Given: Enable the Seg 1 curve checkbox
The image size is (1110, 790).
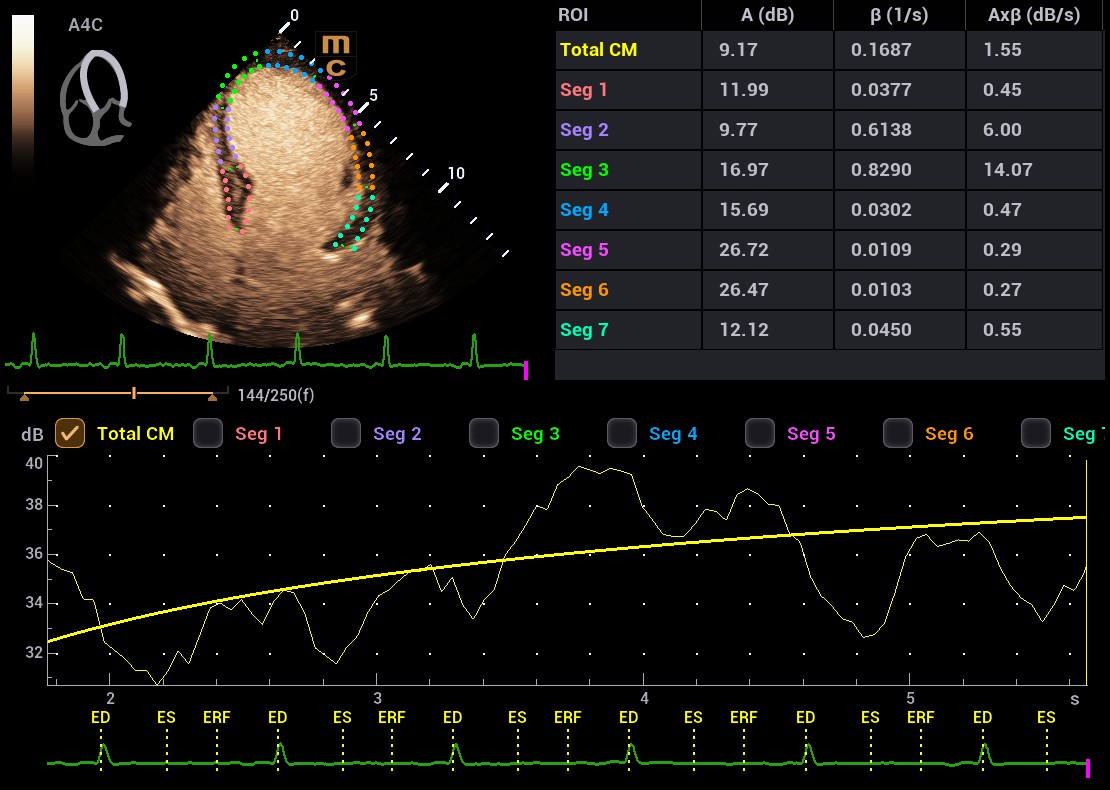Looking at the screenshot, I should click(208, 433).
